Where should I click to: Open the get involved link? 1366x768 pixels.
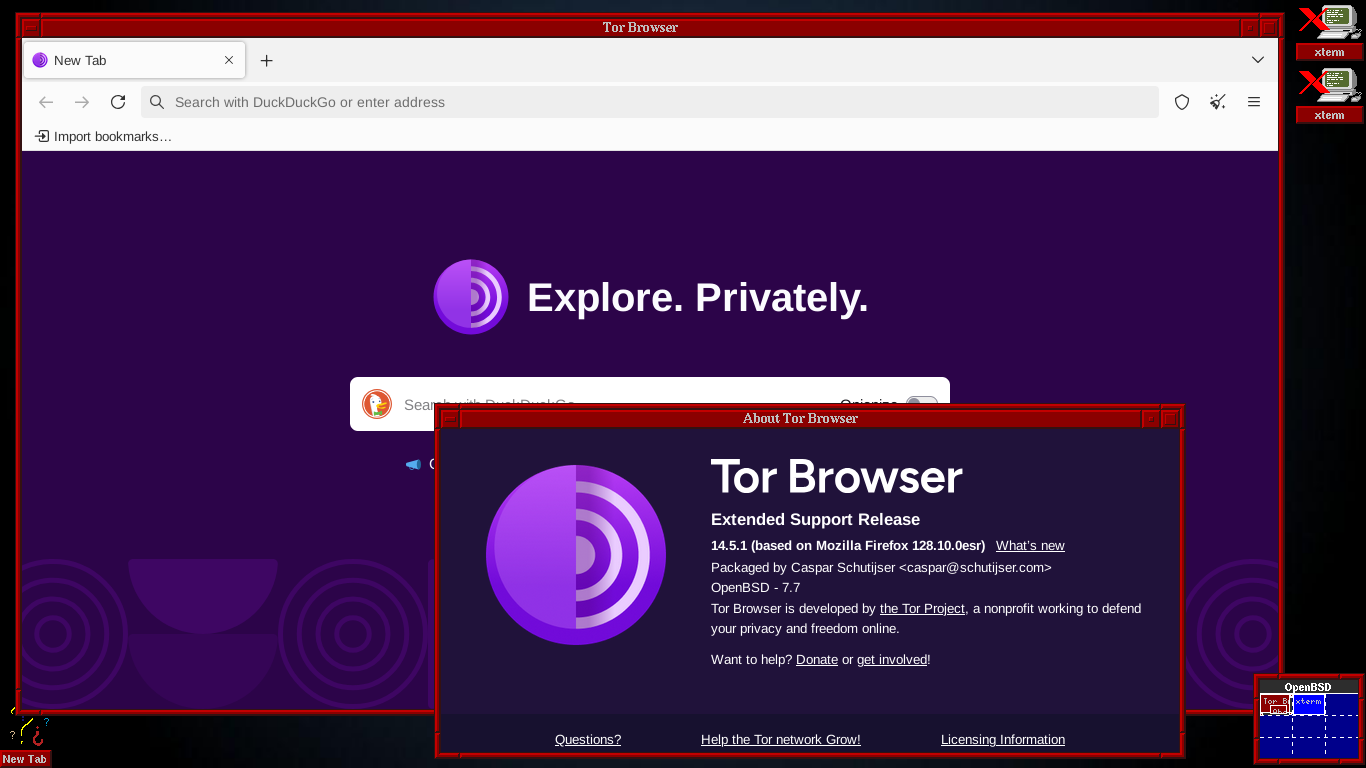pyautogui.click(x=892, y=659)
